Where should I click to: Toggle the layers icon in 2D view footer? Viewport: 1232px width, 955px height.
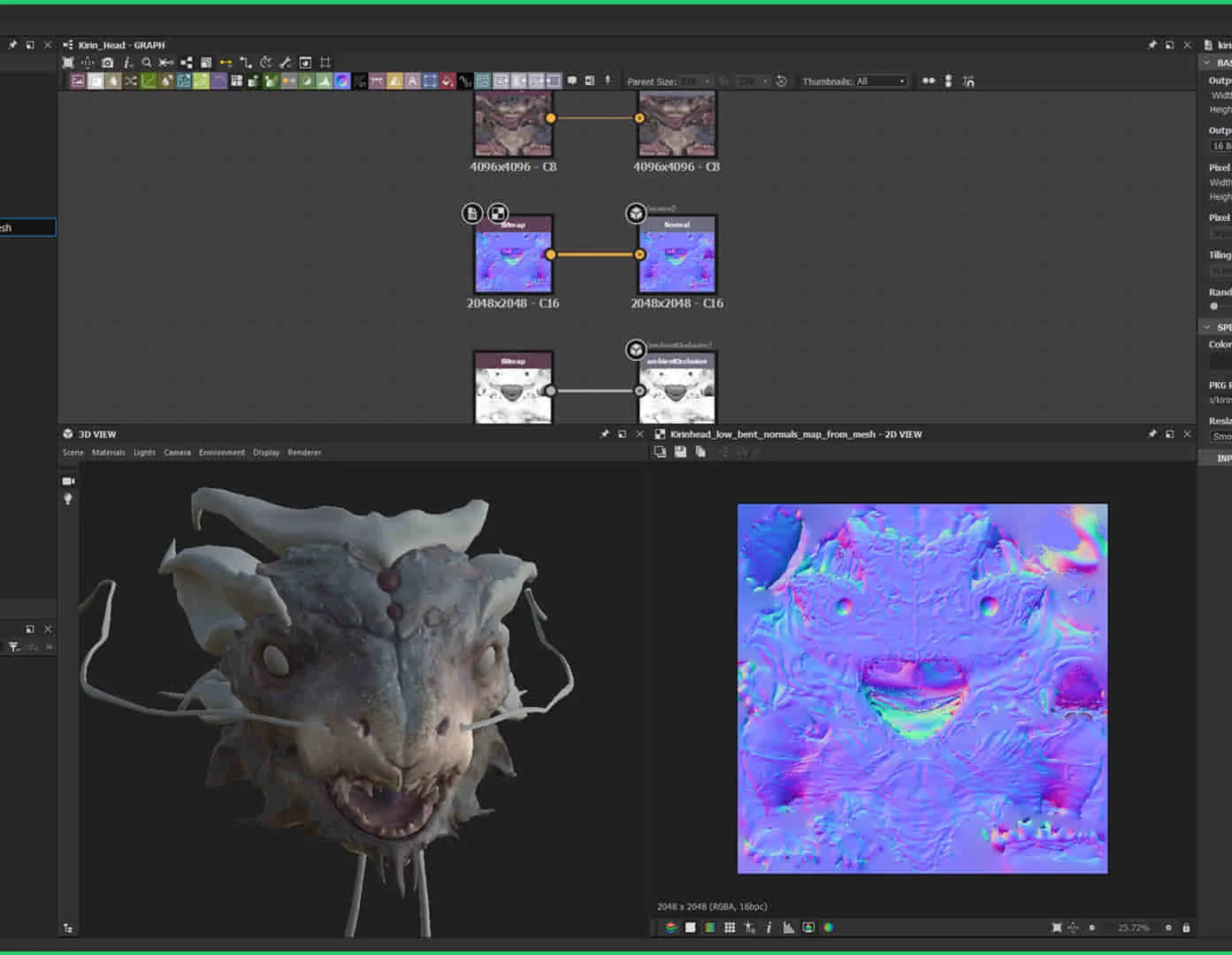tap(671, 928)
